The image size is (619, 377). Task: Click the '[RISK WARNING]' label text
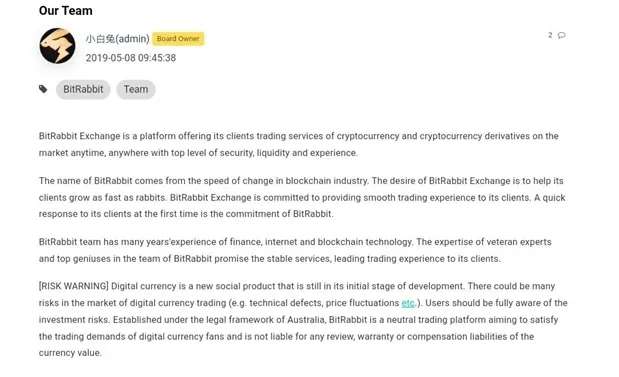tap(73, 286)
